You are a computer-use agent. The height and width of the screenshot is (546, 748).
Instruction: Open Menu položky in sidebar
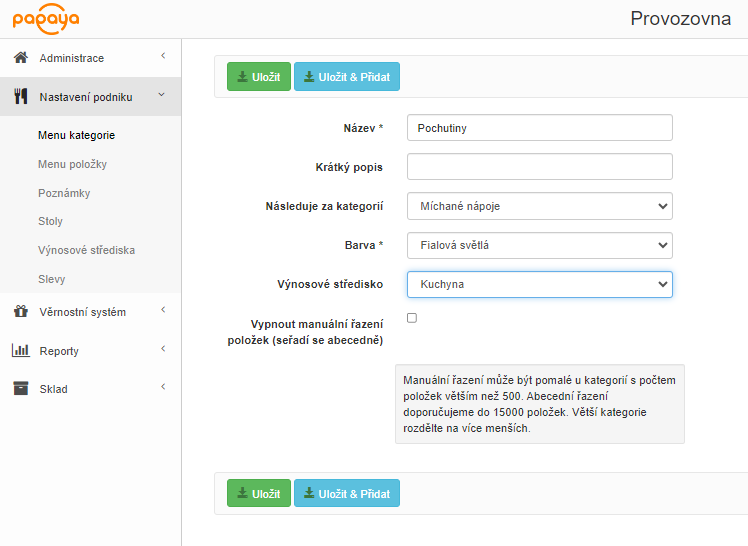pos(72,164)
